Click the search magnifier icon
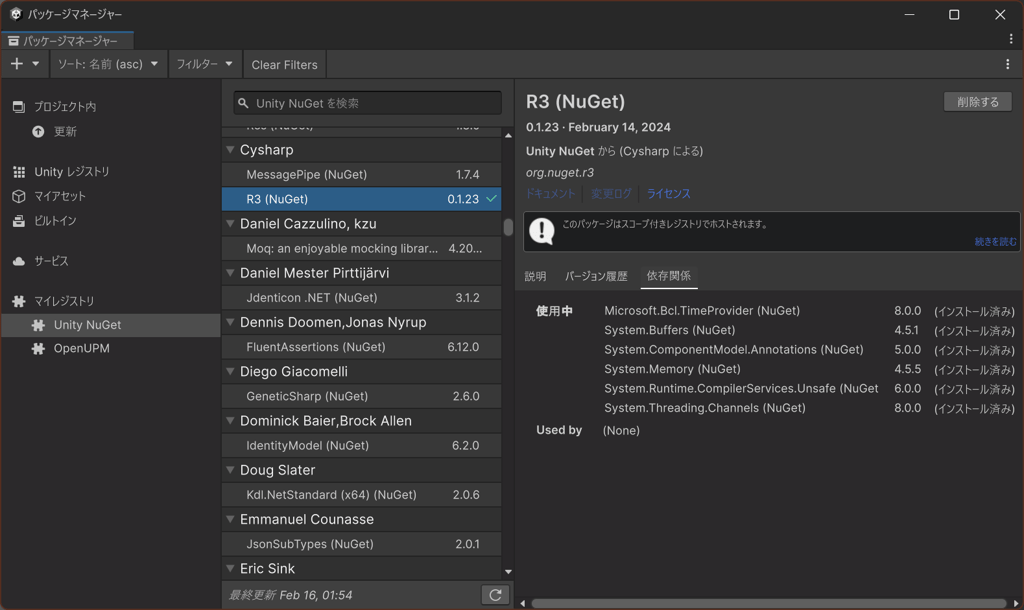Screen dimensions: 1024x610 pyautogui.click(x=241, y=102)
